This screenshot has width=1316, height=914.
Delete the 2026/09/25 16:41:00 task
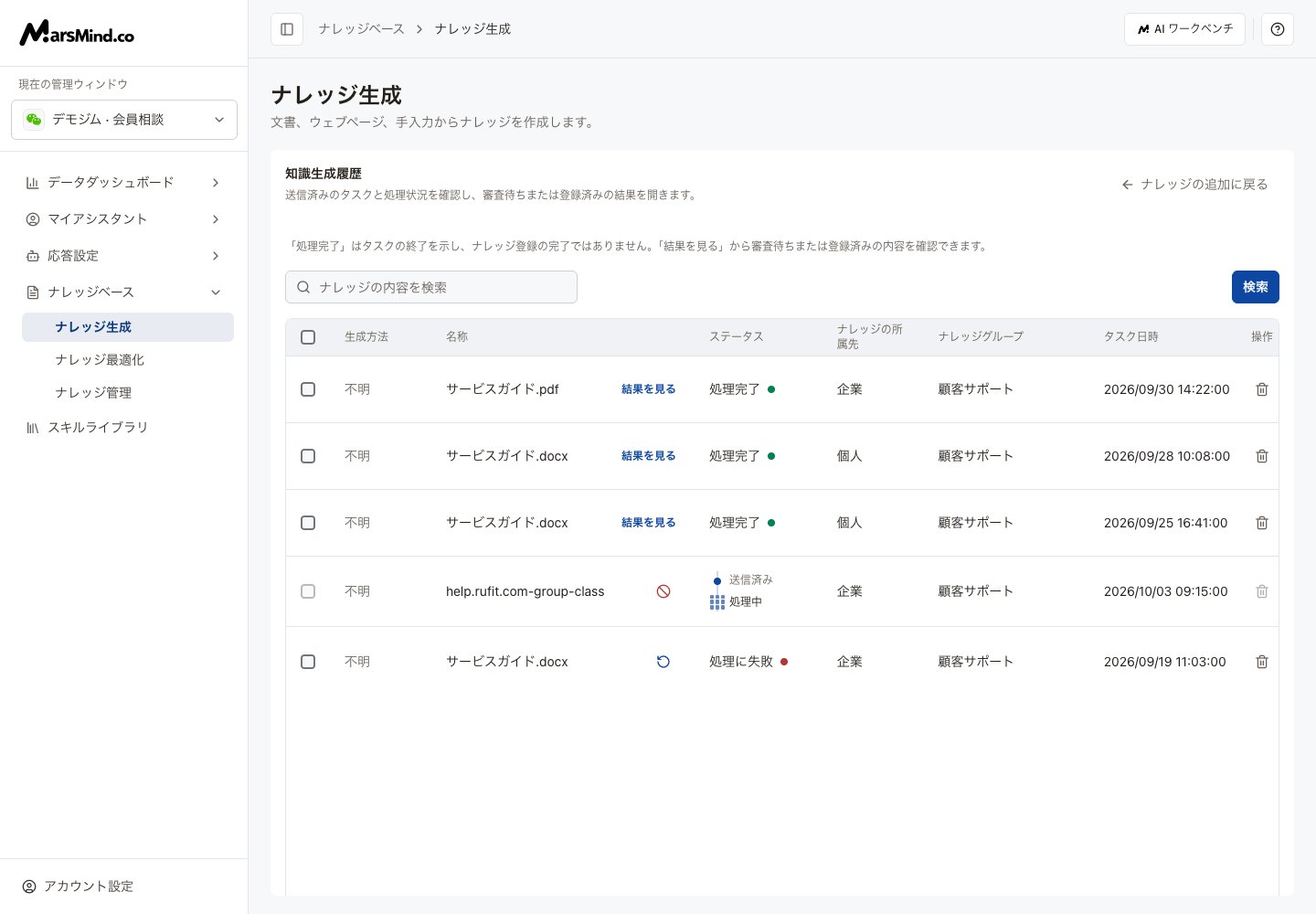(x=1262, y=523)
